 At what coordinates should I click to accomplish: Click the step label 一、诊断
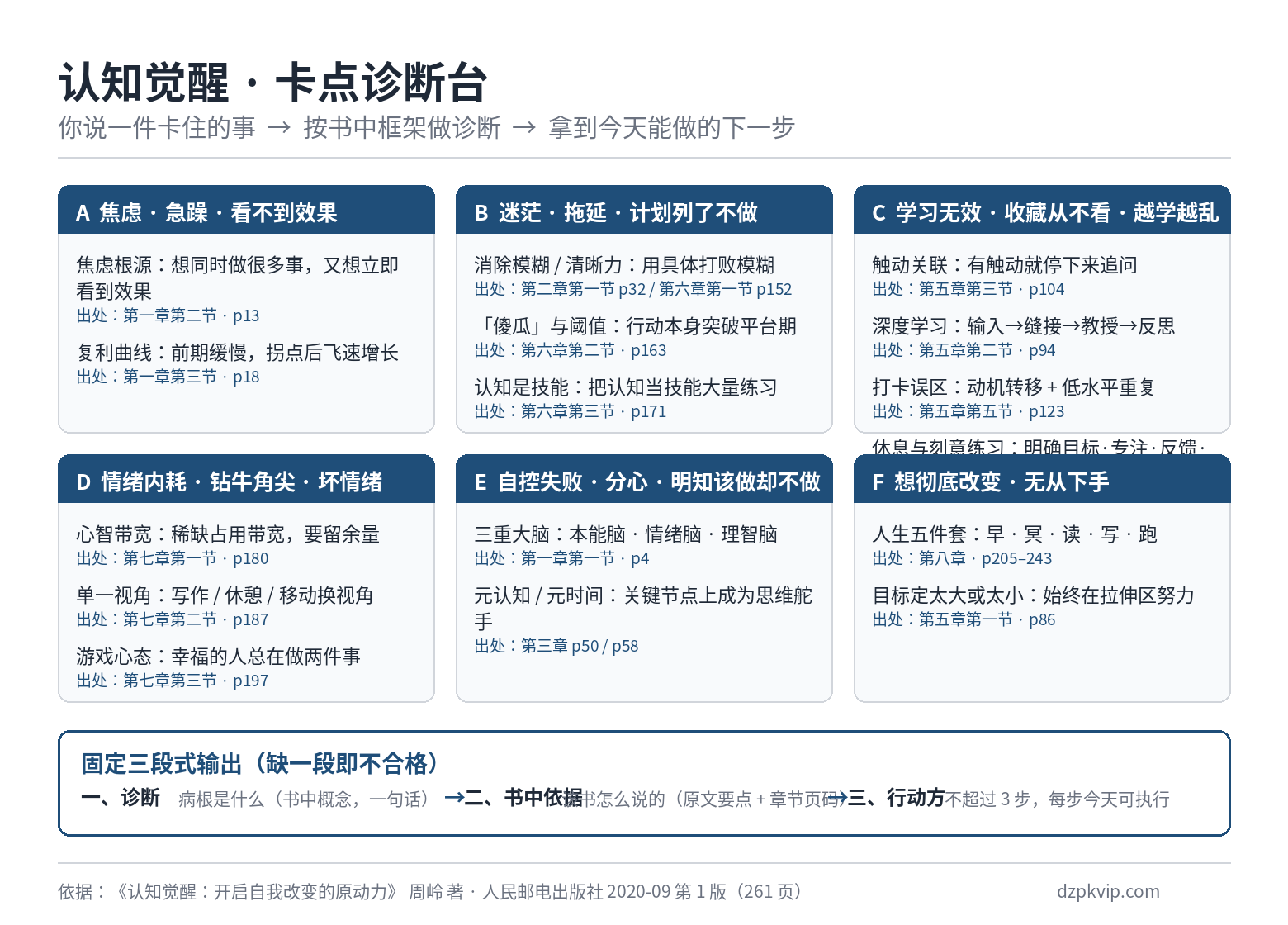pyautogui.click(x=121, y=798)
